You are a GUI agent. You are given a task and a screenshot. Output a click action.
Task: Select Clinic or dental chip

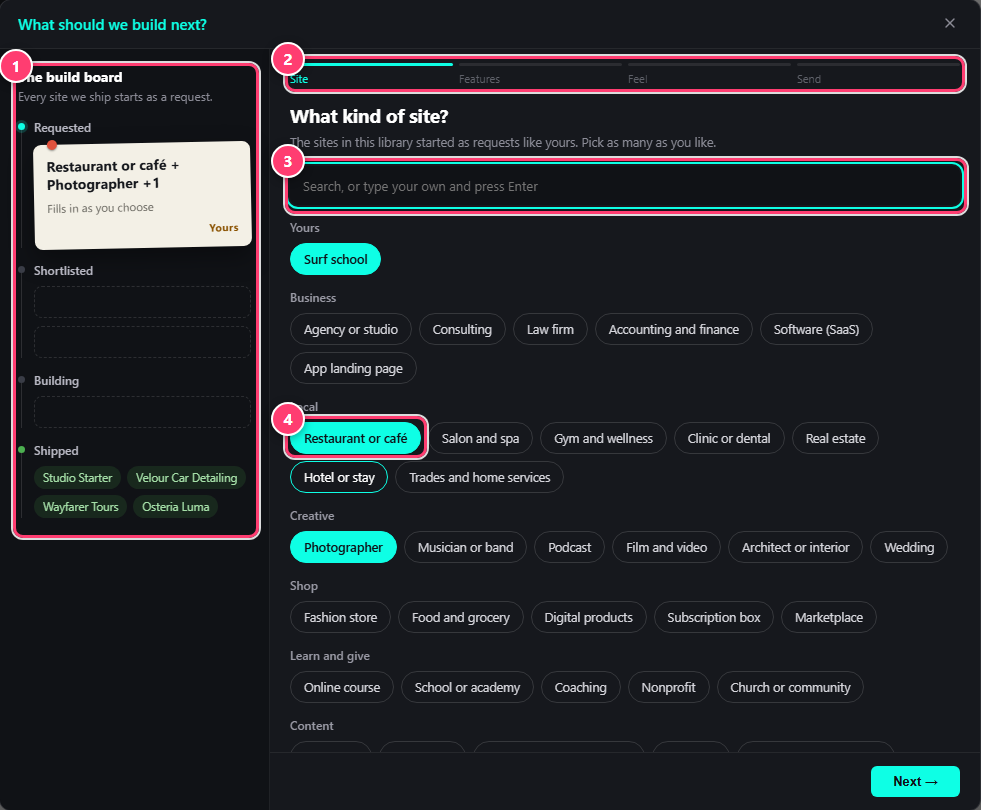729,438
